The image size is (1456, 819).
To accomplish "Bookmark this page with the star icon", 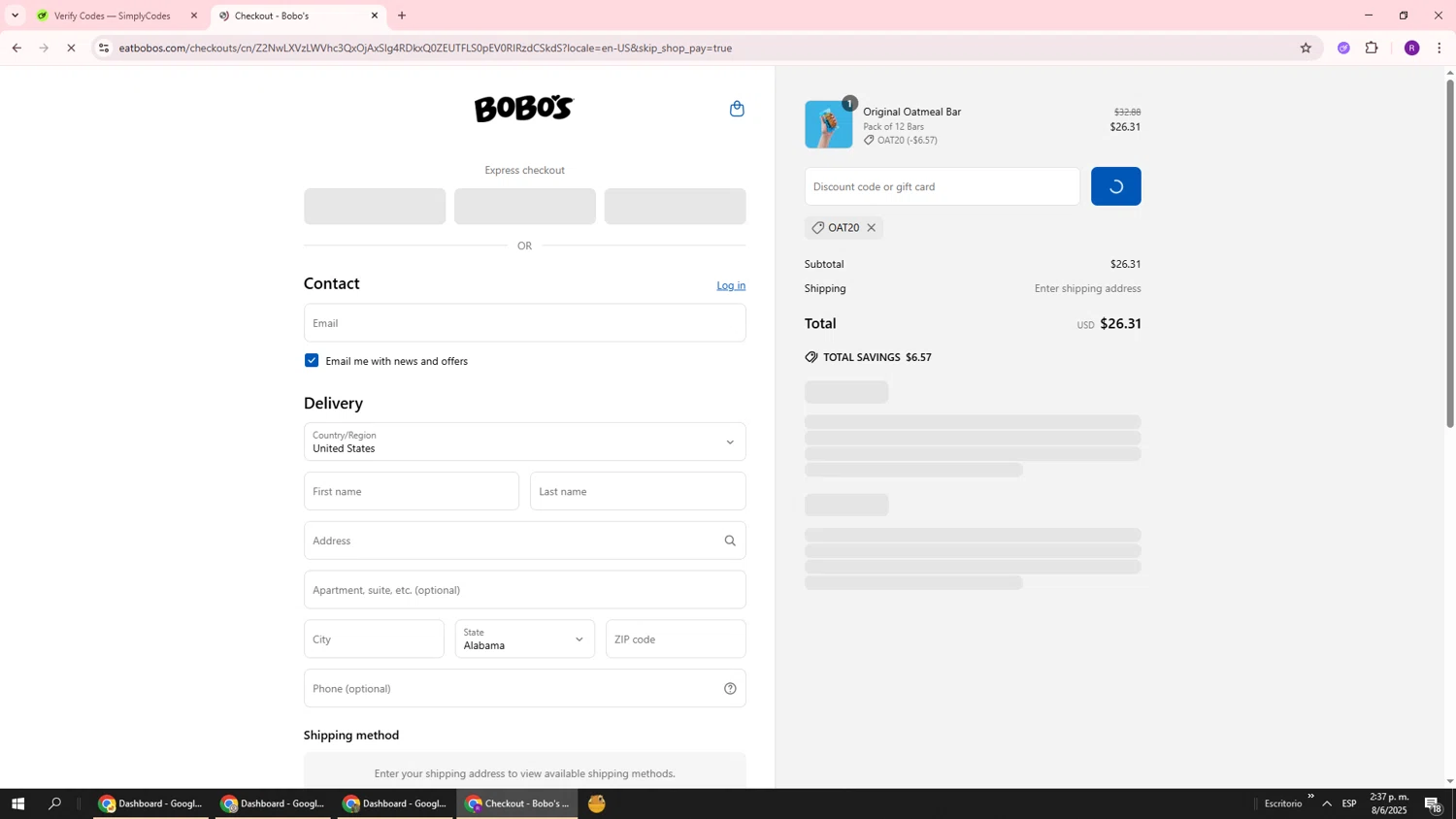I will [1306, 48].
